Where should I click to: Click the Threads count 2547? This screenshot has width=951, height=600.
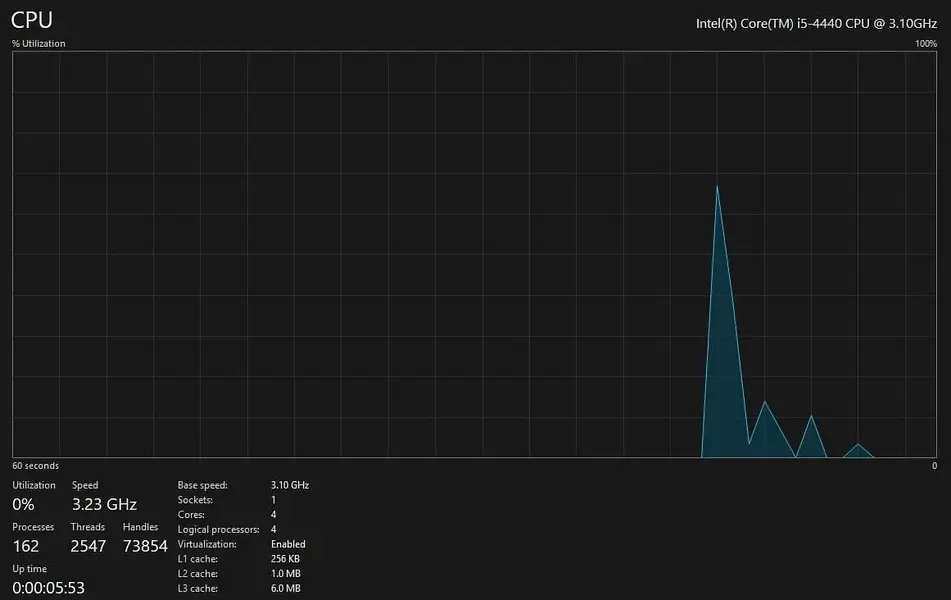click(x=88, y=546)
